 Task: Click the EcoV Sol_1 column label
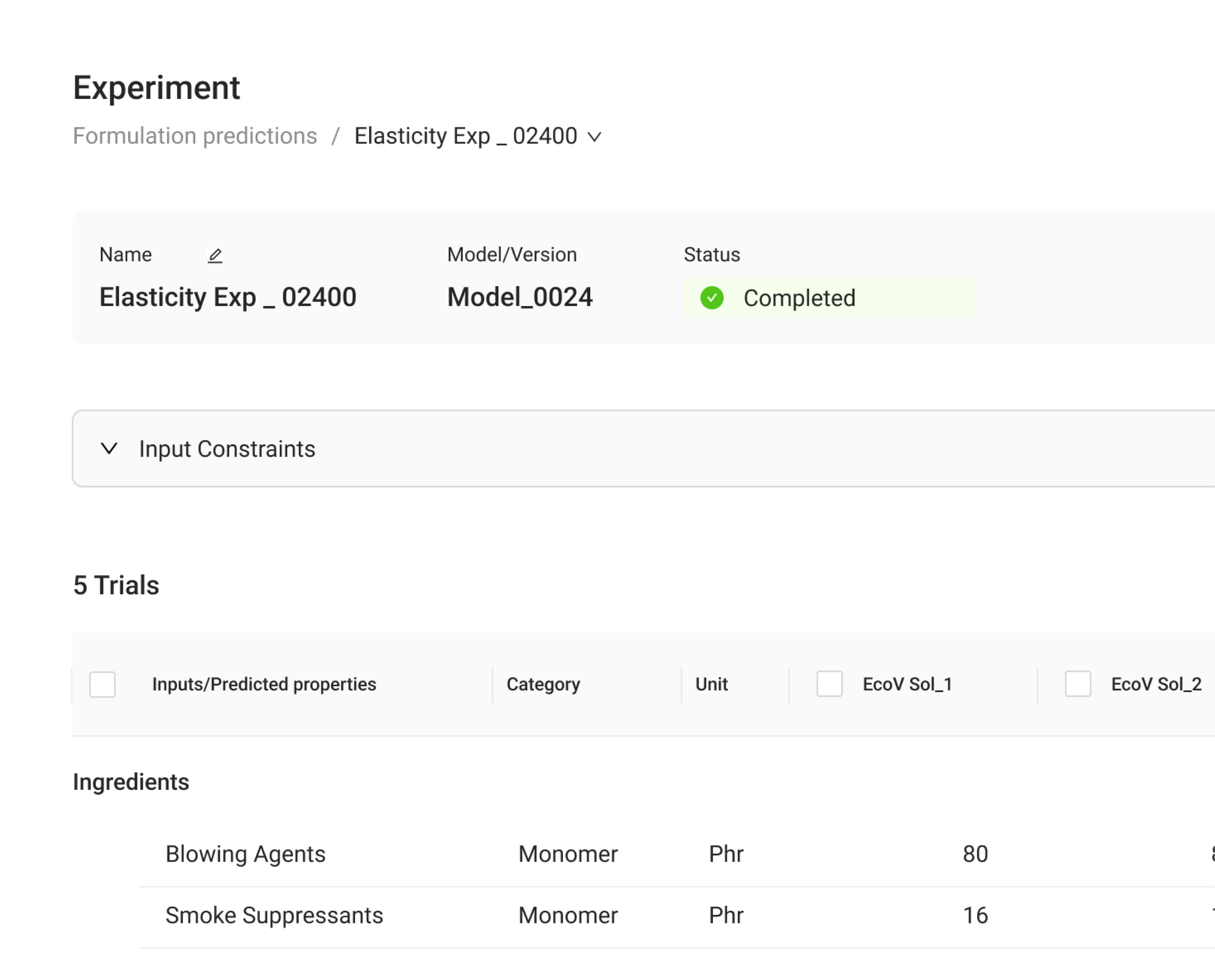coord(907,684)
